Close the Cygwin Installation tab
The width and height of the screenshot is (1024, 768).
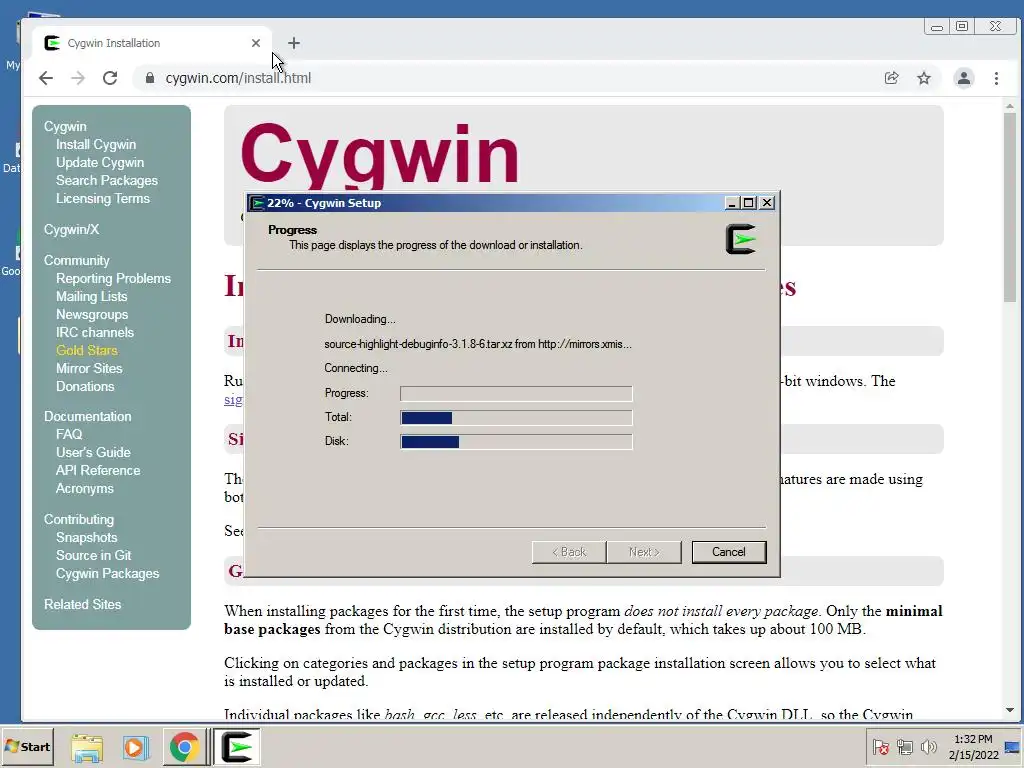[256, 43]
